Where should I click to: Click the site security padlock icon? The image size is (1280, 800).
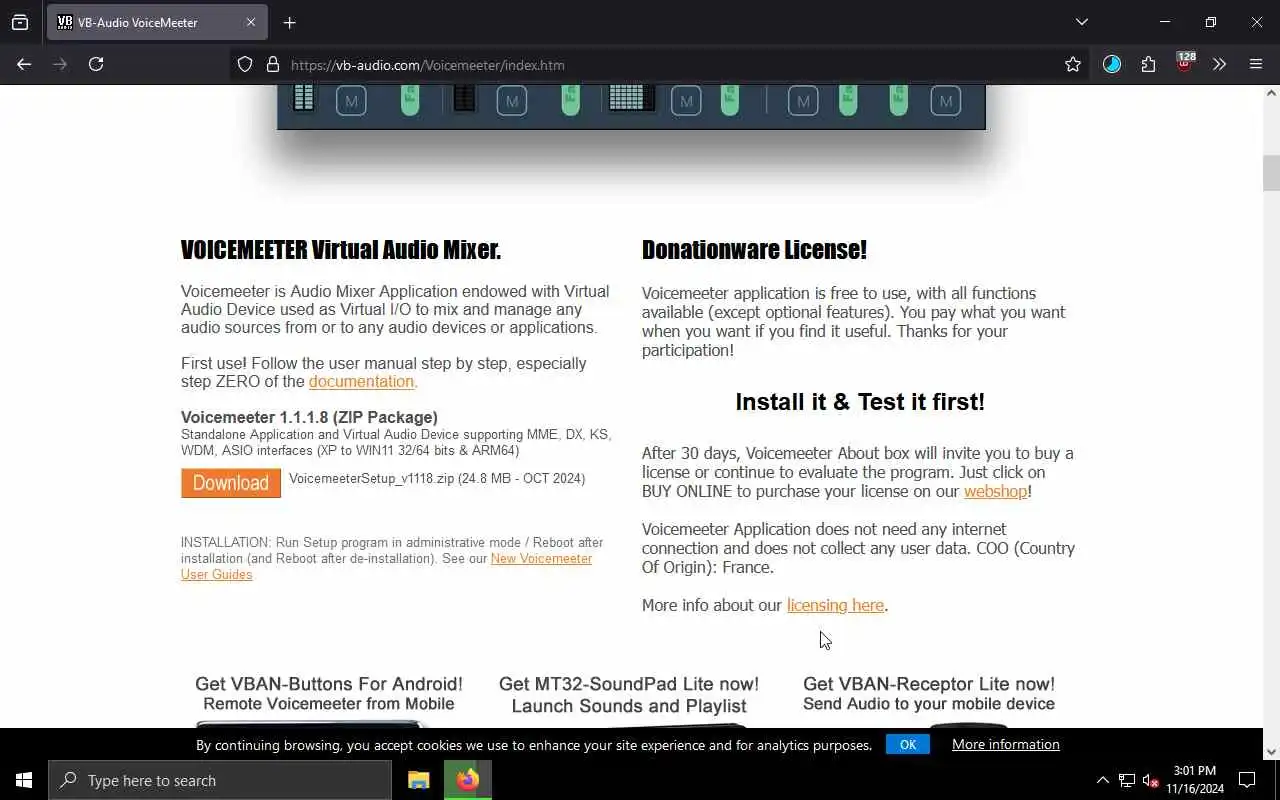coord(272,65)
